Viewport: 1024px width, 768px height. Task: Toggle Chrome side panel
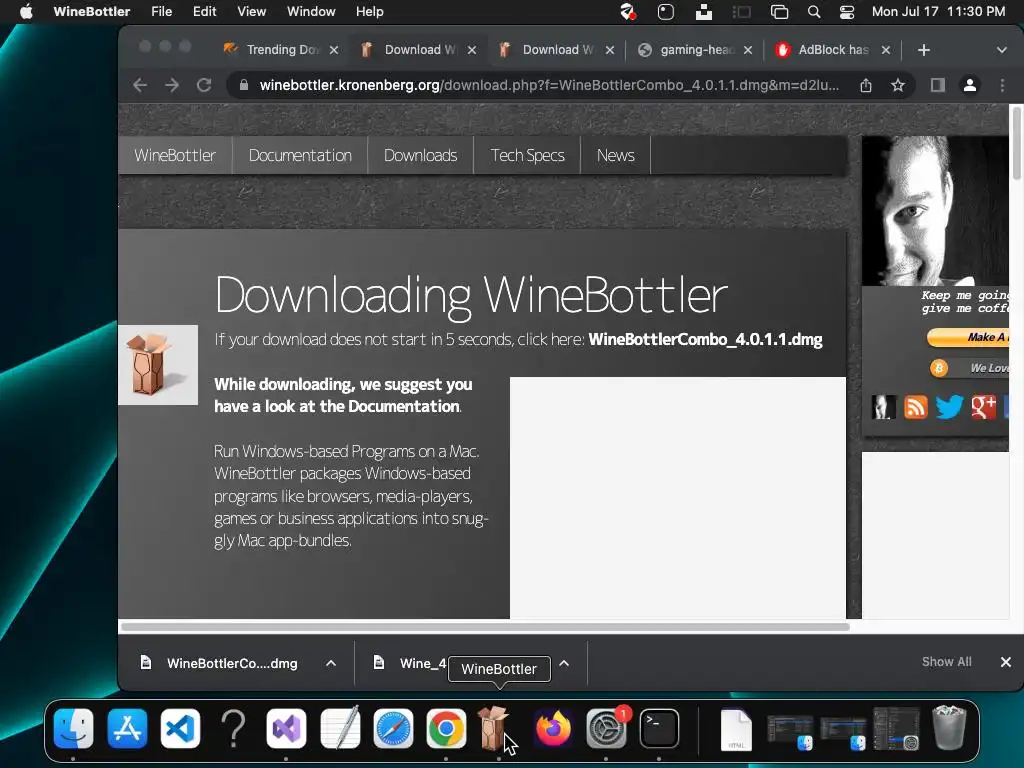[938, 85]
